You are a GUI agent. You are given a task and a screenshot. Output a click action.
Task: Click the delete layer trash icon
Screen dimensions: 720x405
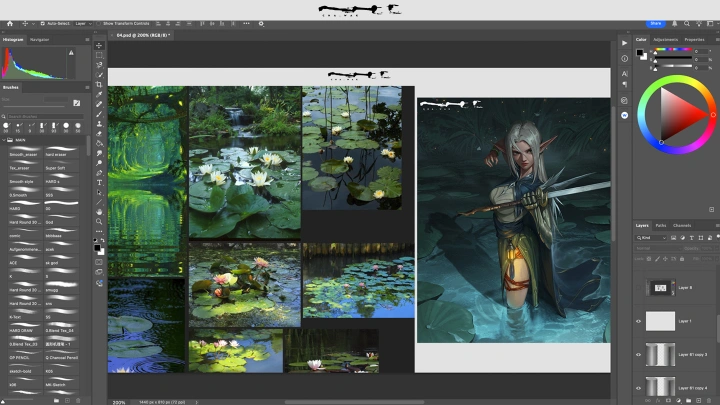tap(709, 401)
